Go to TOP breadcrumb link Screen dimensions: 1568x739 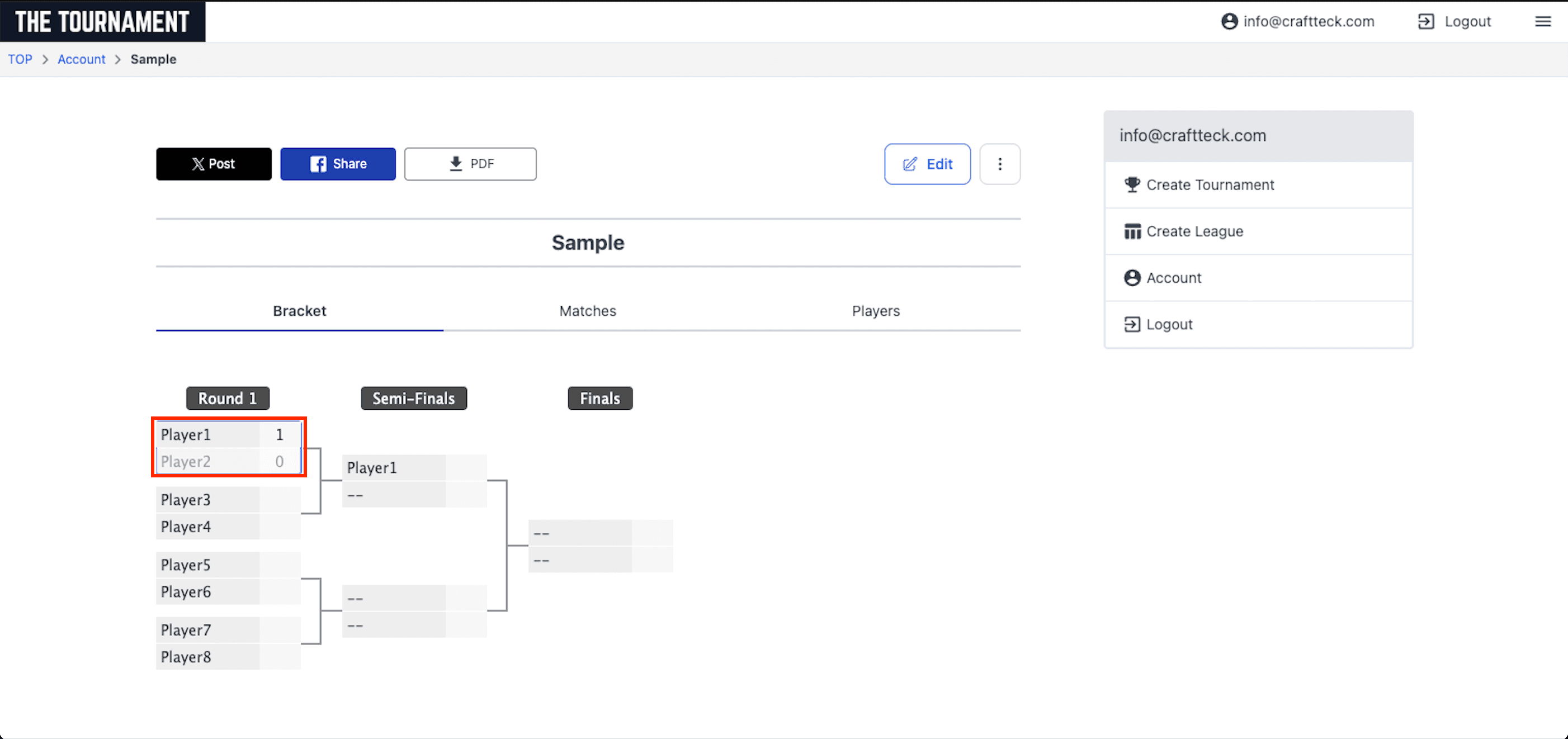click(x=20, y=60)
